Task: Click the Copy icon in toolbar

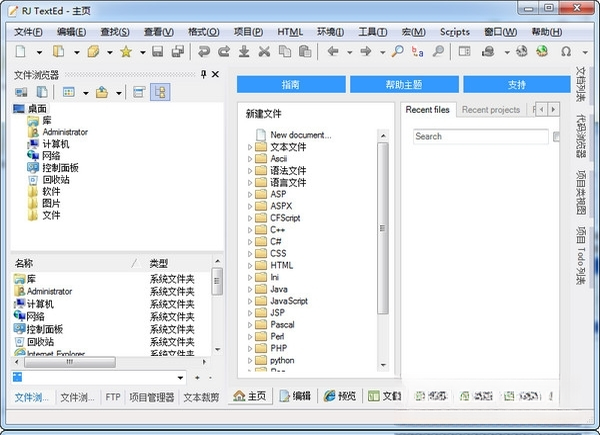Action: point(285,51)
